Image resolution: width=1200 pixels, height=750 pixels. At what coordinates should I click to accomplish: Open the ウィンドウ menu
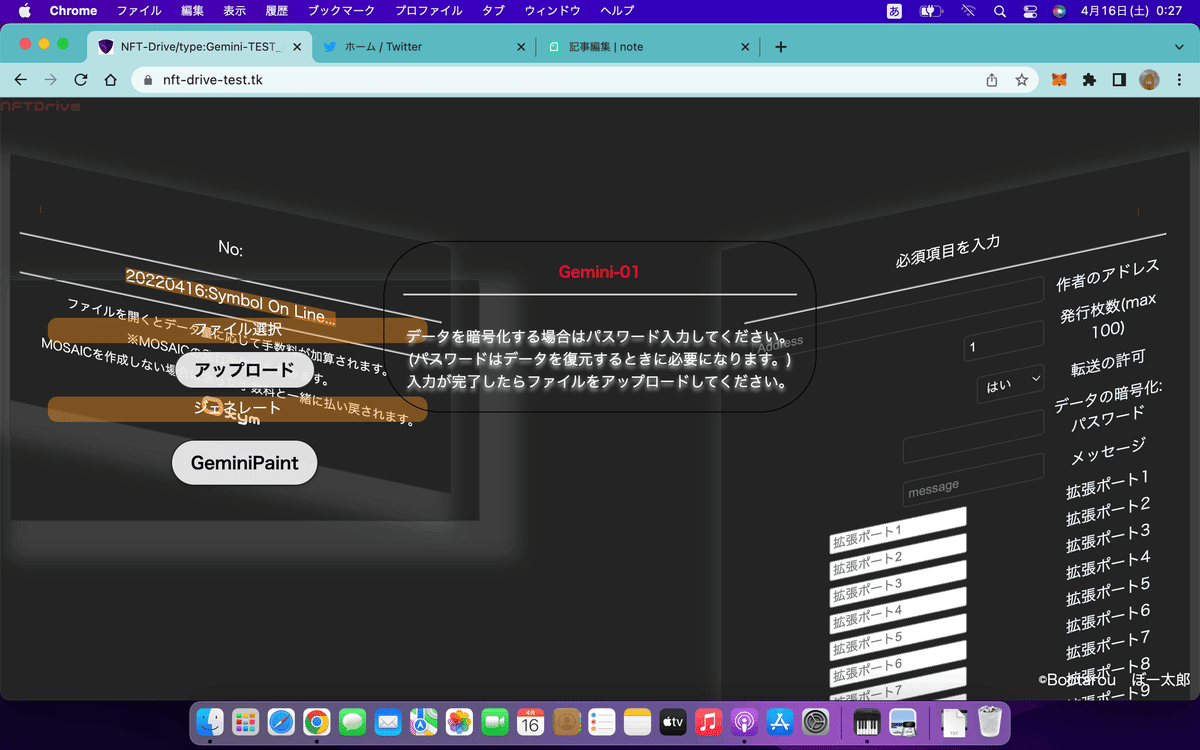(x=552, y=11)
